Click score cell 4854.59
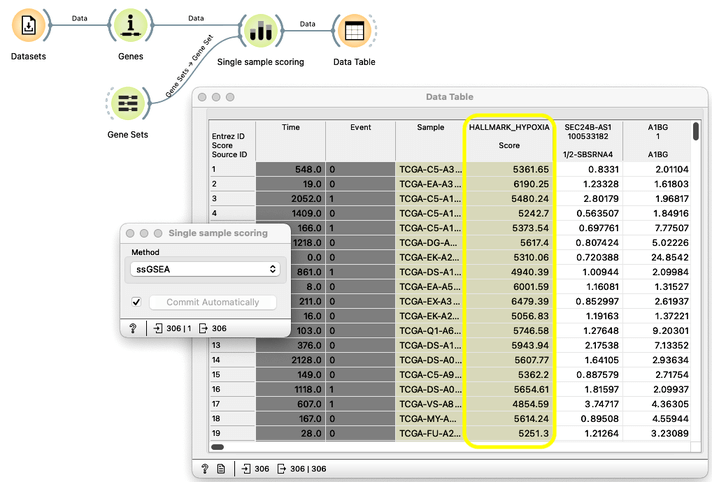The width and height of the screenshot is (712, 482). [x=509, y=404]
